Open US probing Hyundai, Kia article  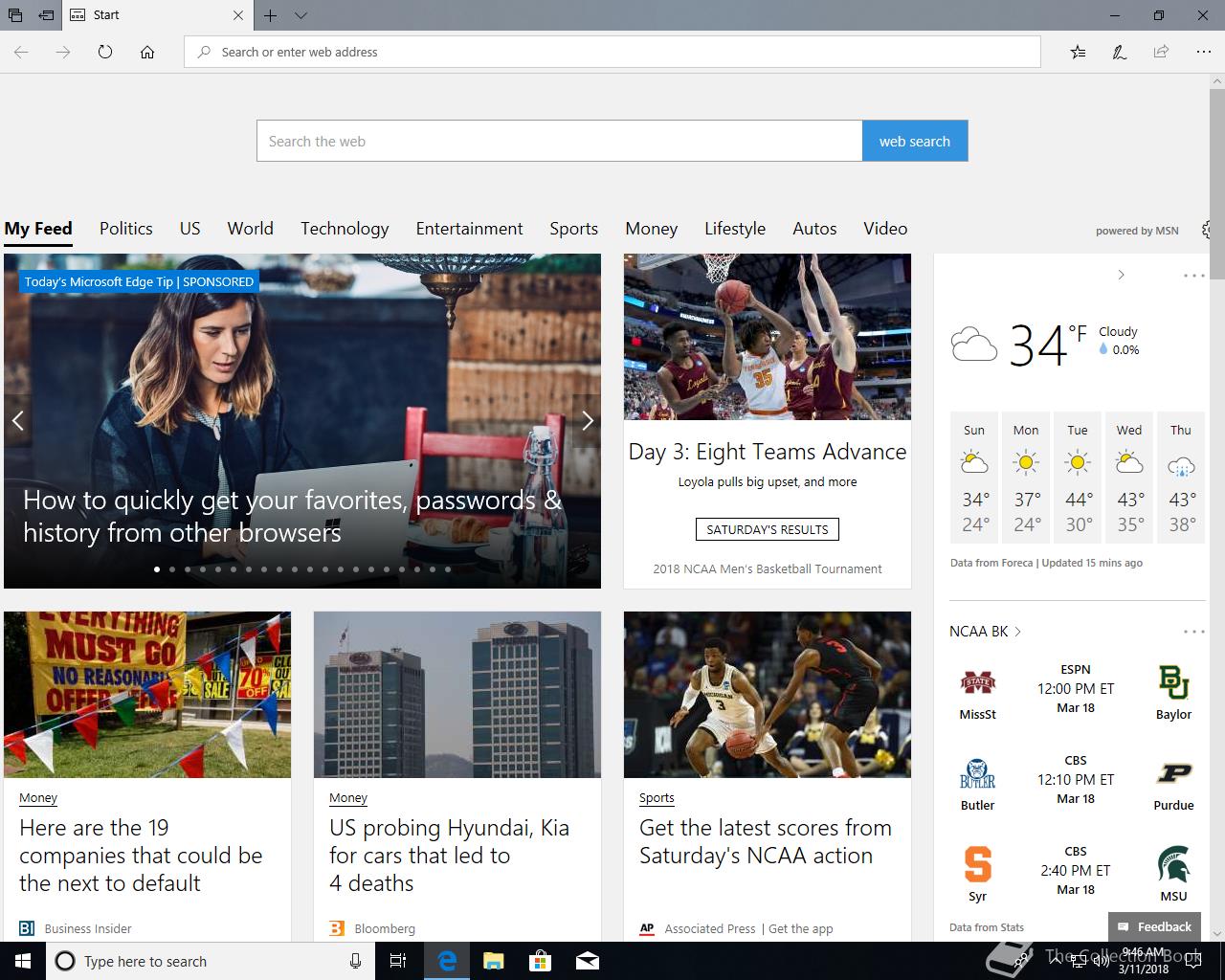click(449, 856)
